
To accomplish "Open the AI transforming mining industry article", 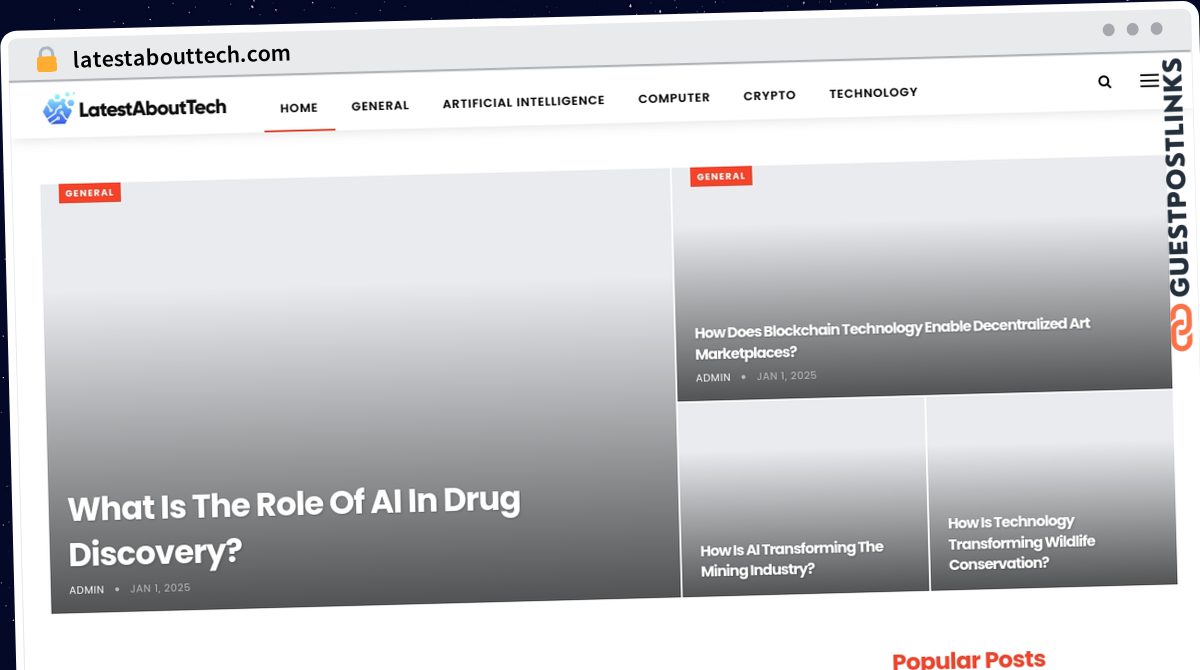I will click(x=791, y=559).
